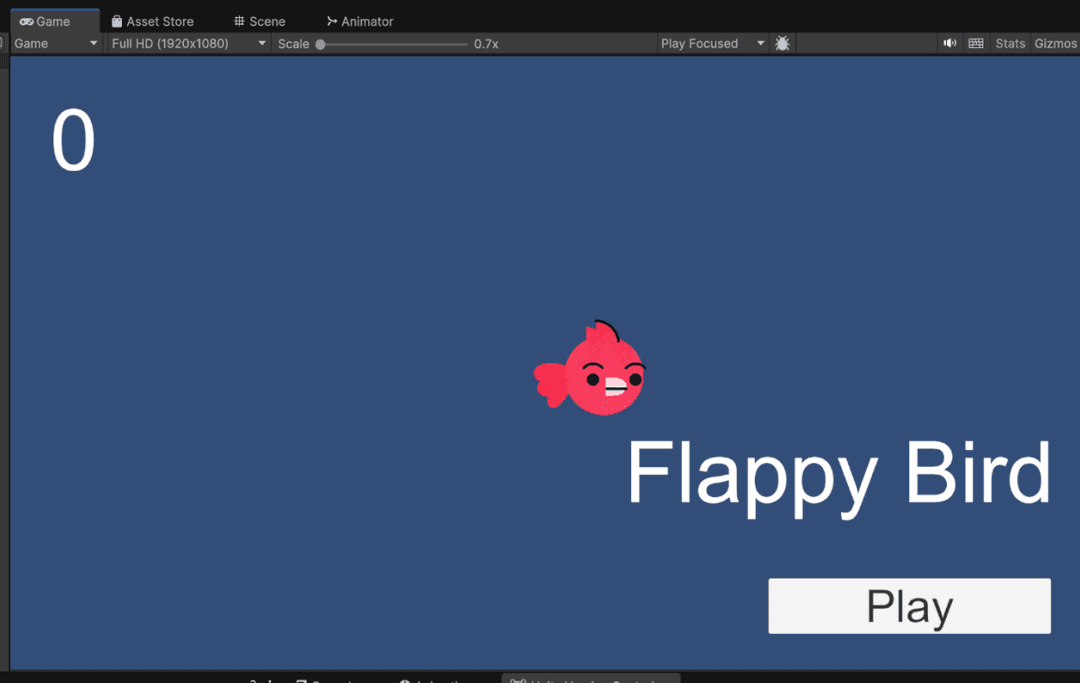The image size is (1080, 683).
Task: Switch to the Animator tab
Action: coord(360,21)
